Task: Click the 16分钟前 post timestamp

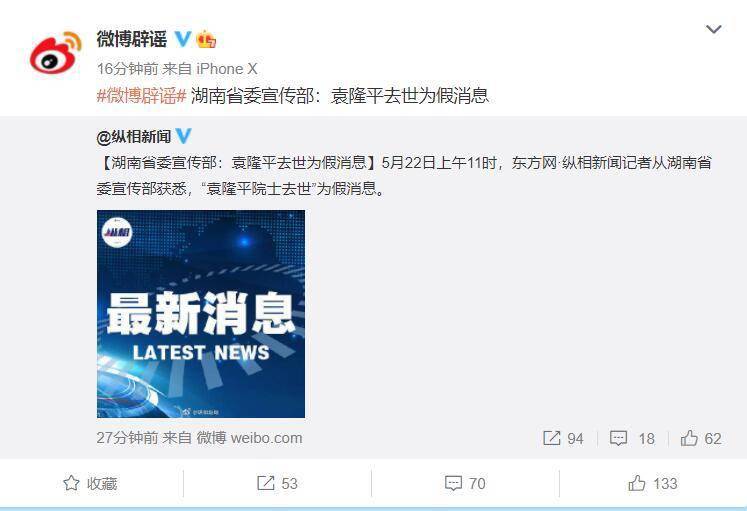Action: (127, 69)
